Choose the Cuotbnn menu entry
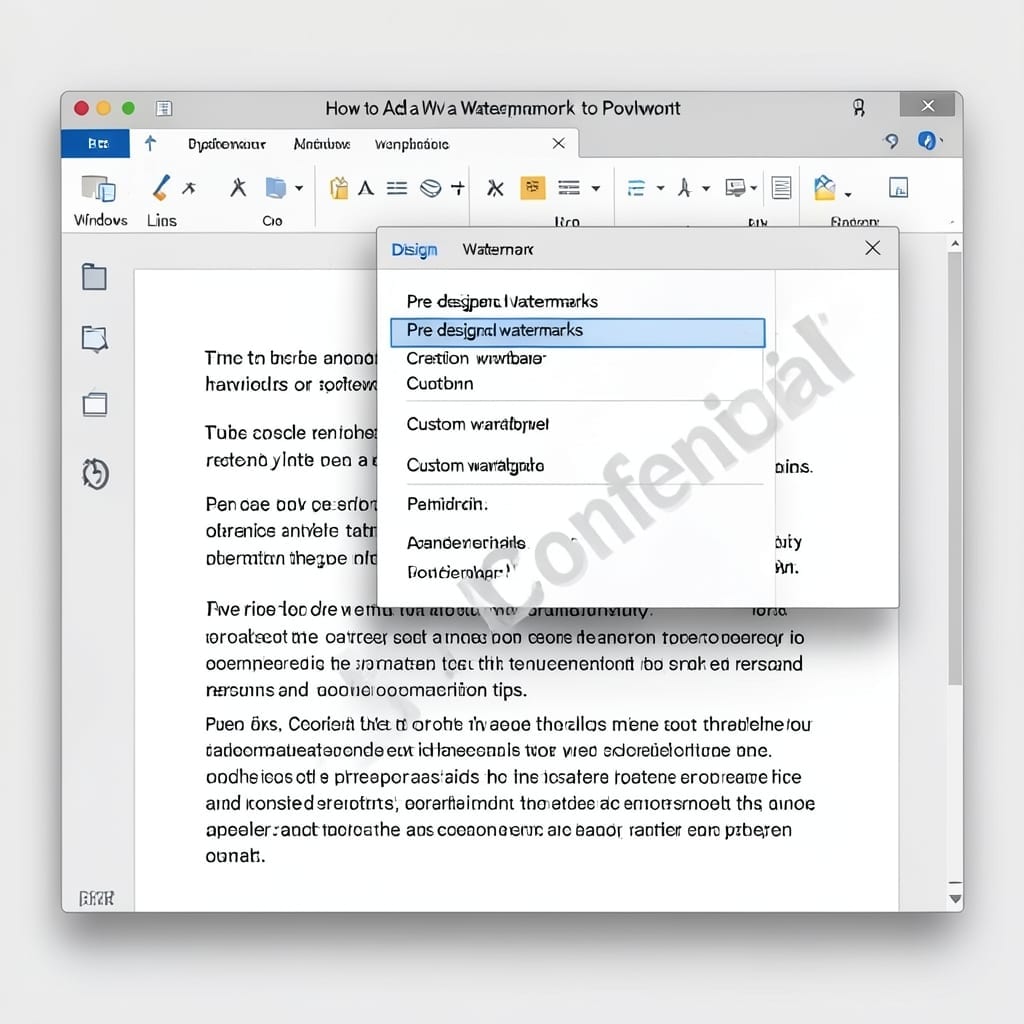The image size is (1024, 1024). [440, 383]
